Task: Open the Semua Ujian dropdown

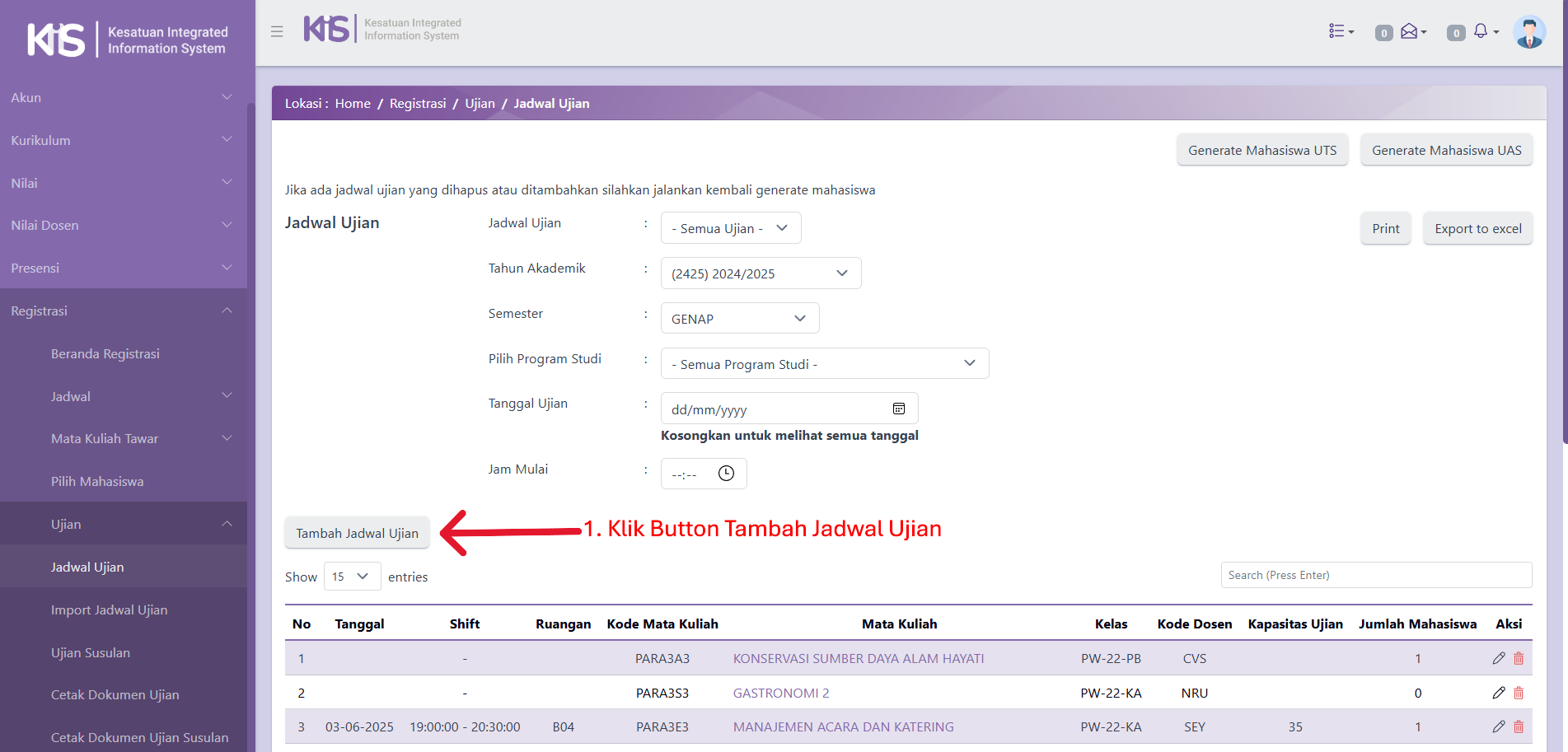Action: (730, 228)
